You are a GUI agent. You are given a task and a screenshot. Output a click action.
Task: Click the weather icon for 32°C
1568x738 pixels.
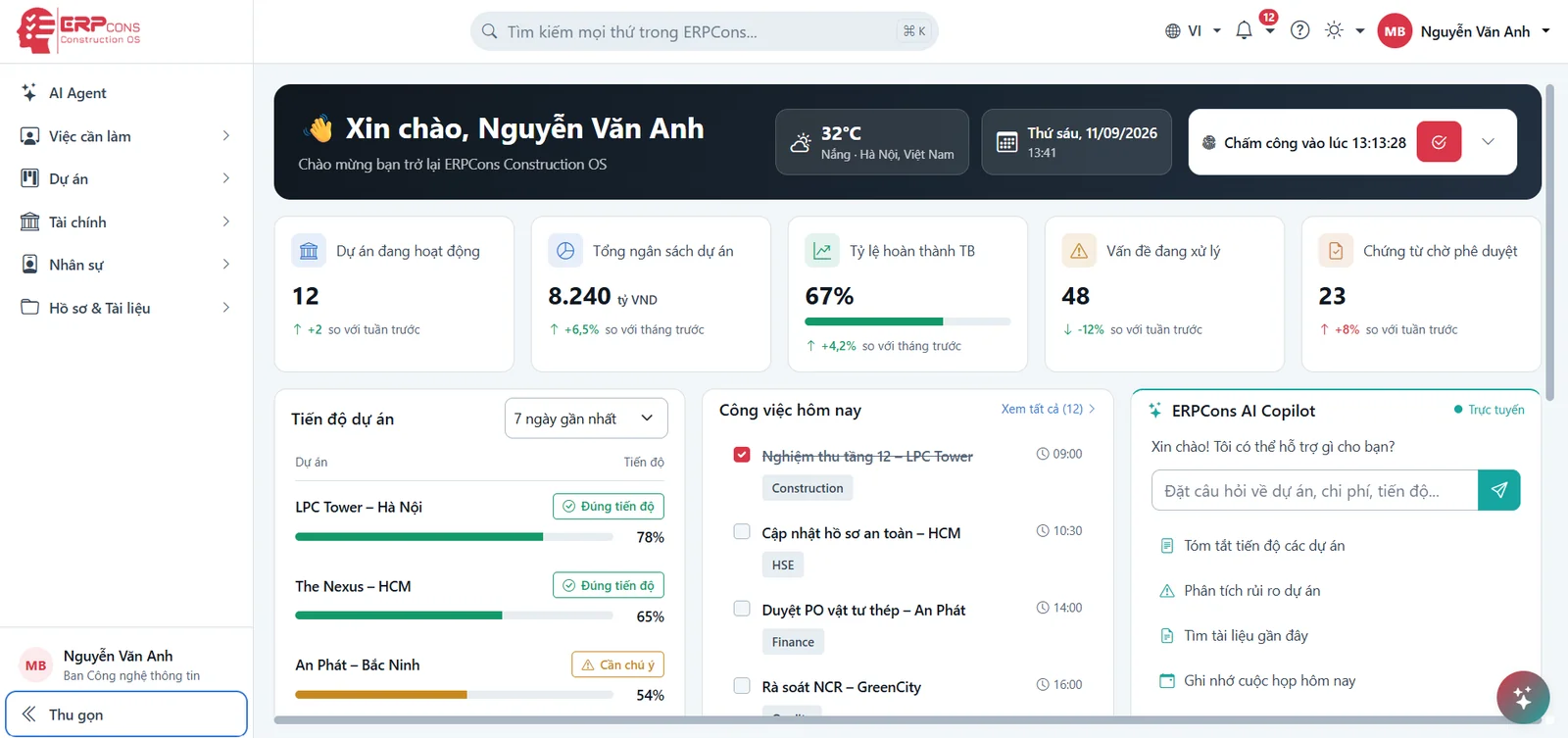(x=801, y=142)
